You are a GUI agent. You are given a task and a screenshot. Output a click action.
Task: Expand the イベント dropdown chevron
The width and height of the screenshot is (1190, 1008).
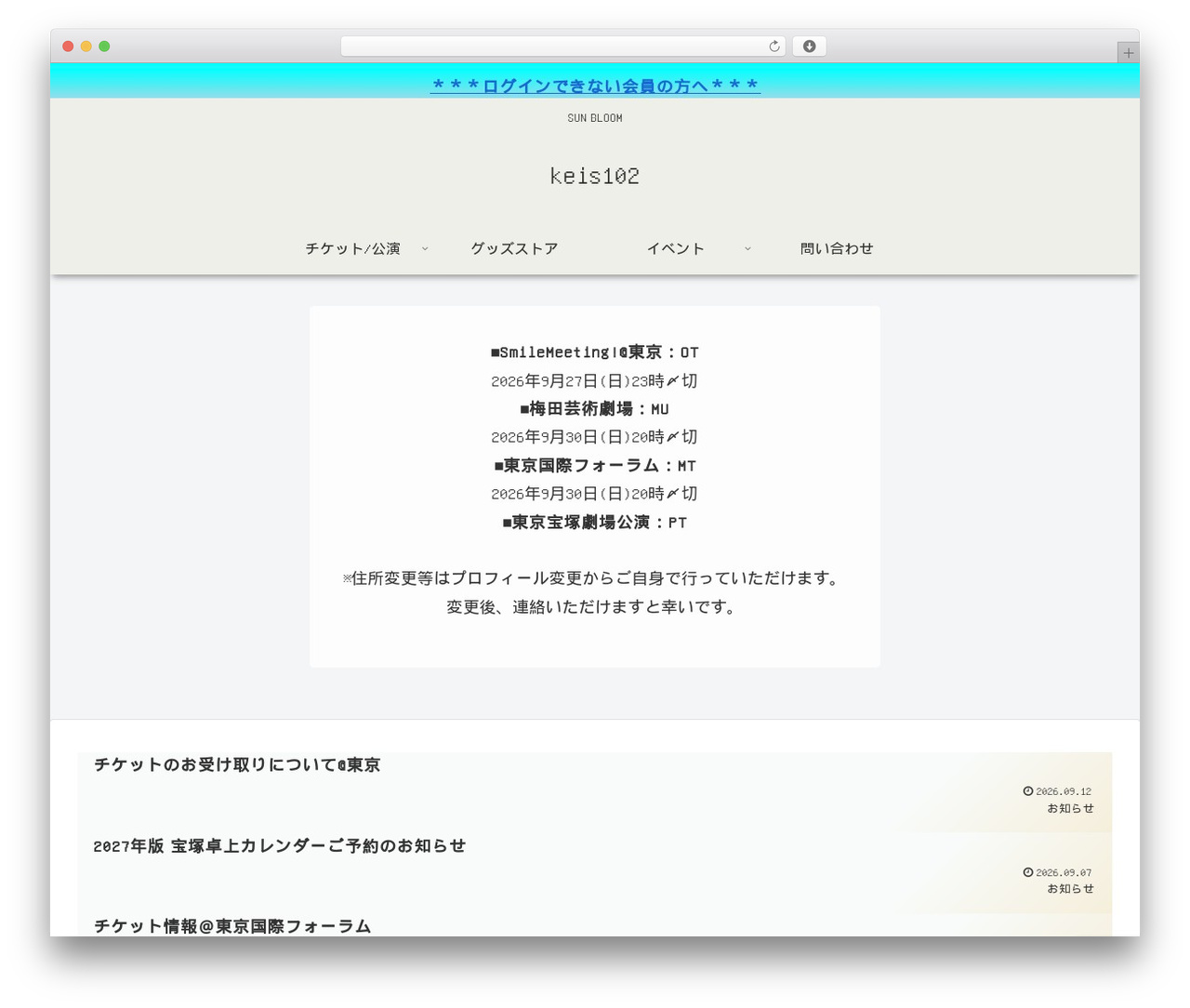pyautogui.click(x=747, y=249)
